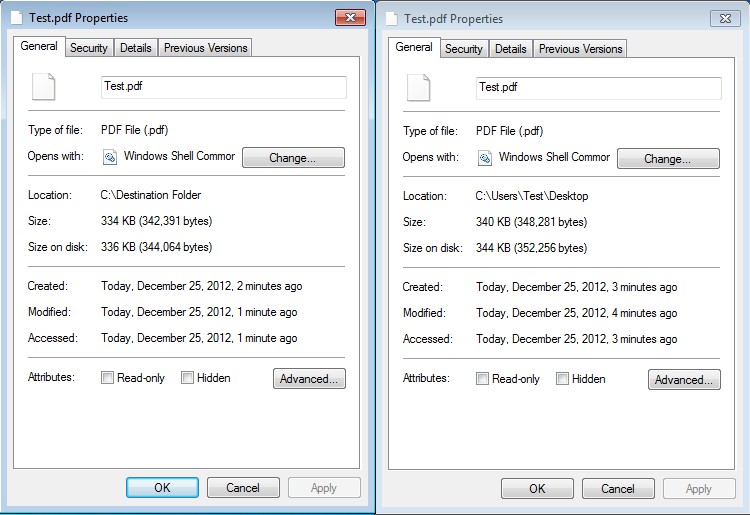Click Windows Shell Commor text in left window

tap(179, 156)
